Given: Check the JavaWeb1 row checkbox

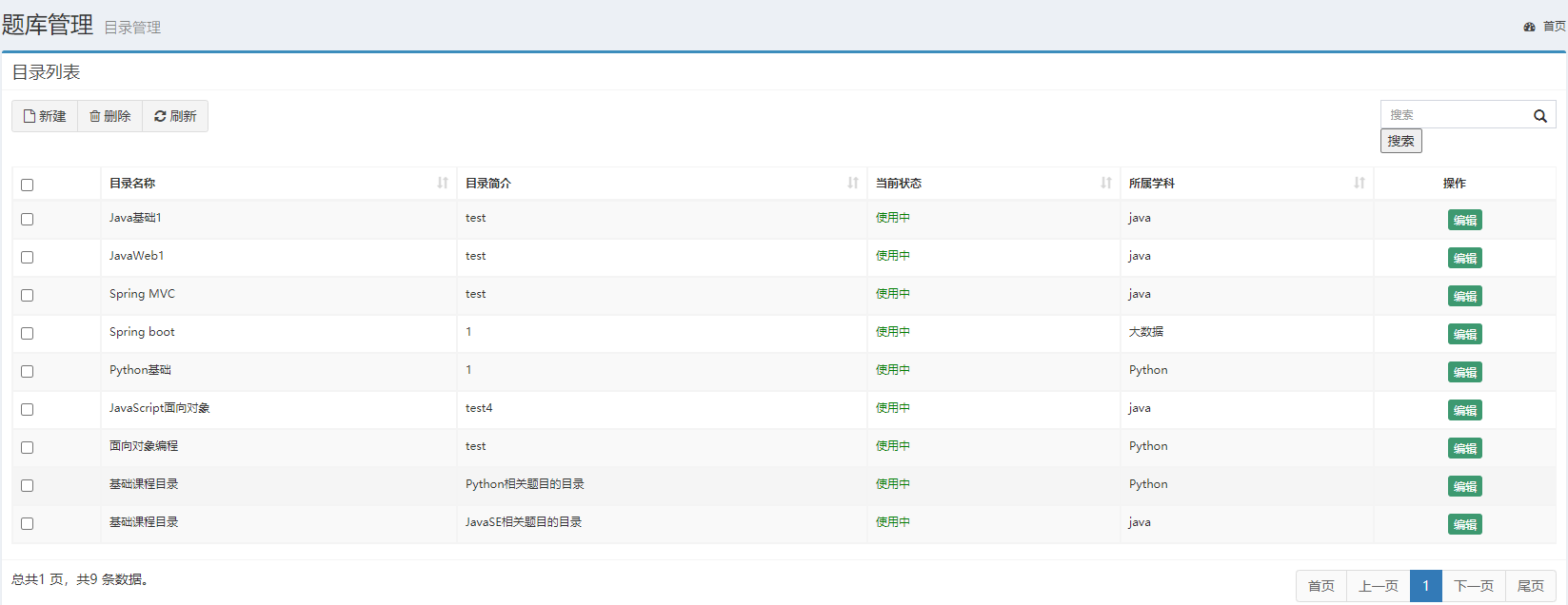Looking at the screenshot, I should [27, 257].
